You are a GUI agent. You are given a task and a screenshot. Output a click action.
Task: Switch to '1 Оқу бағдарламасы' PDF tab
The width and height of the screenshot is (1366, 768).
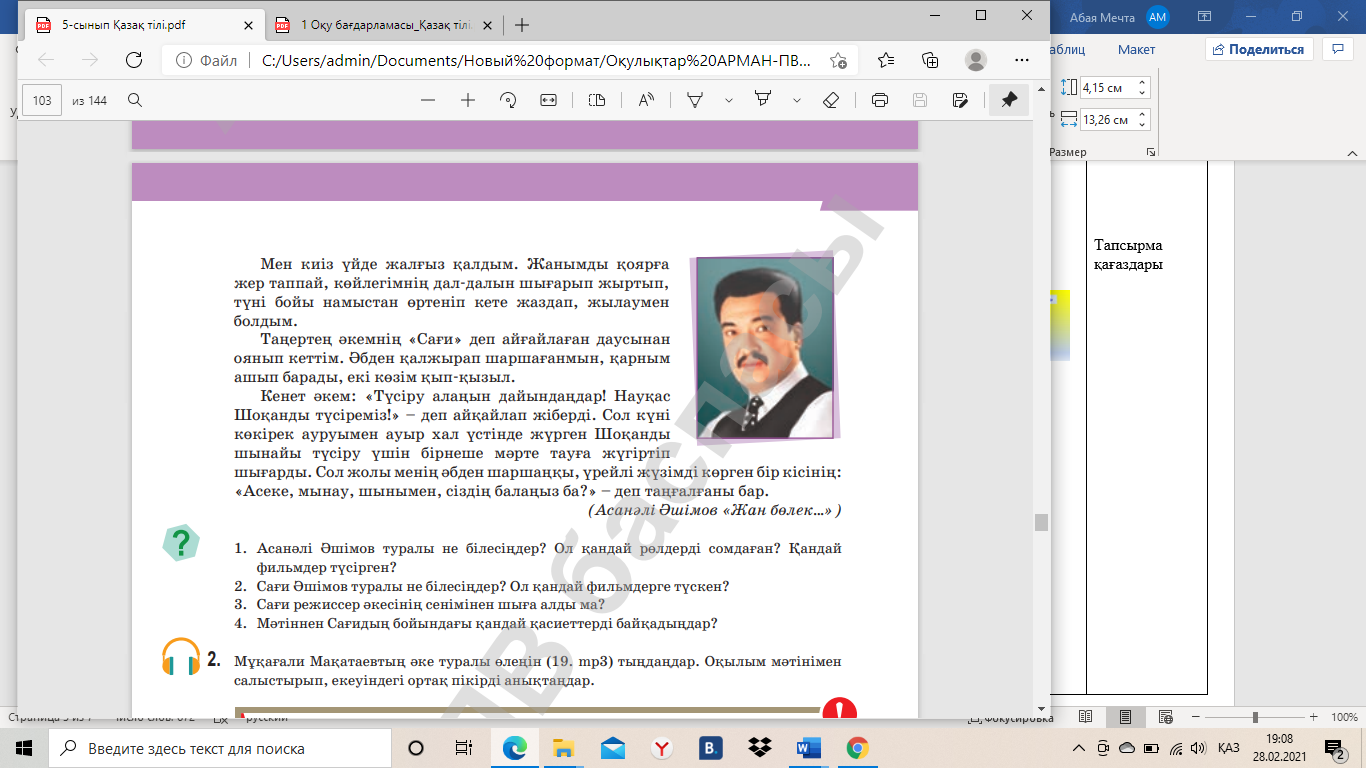pos(385,25)
